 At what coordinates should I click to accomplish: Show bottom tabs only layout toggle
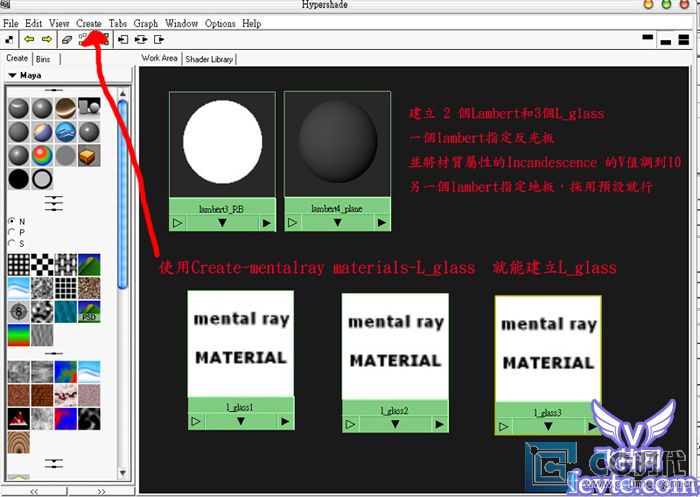666,40
